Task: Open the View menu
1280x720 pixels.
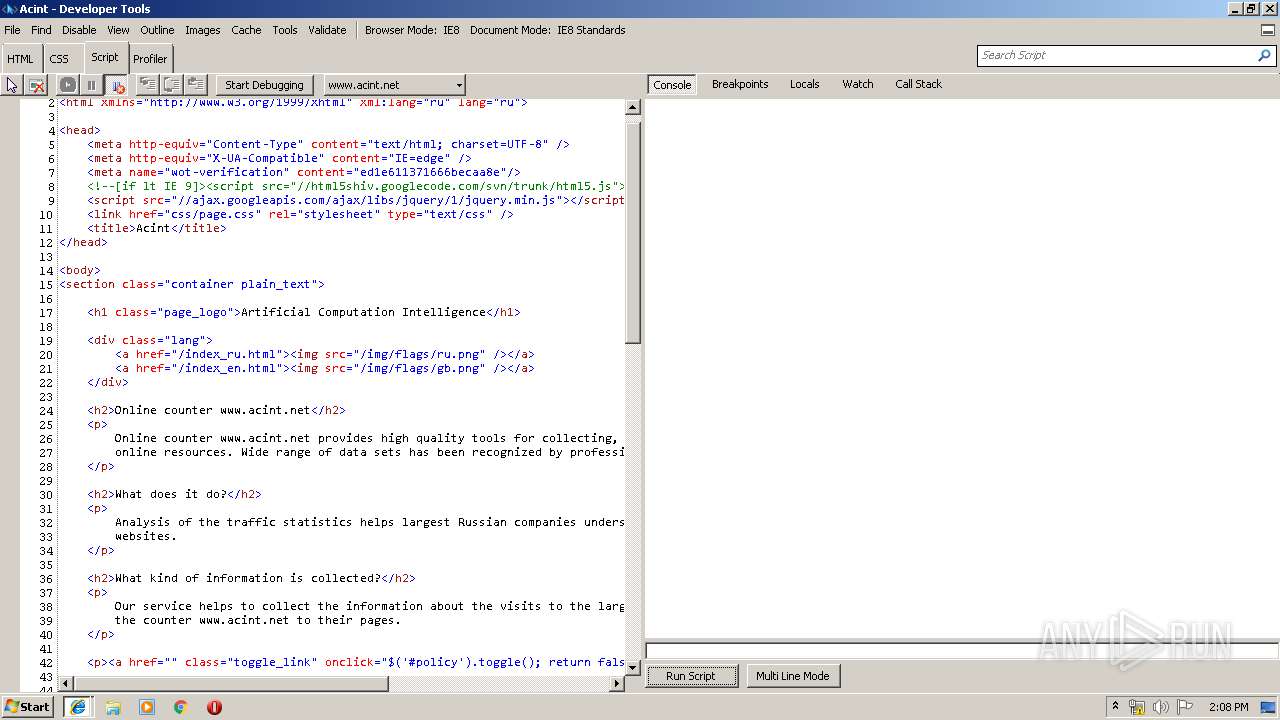Action: pyautogui.click(x=118, y=30)
